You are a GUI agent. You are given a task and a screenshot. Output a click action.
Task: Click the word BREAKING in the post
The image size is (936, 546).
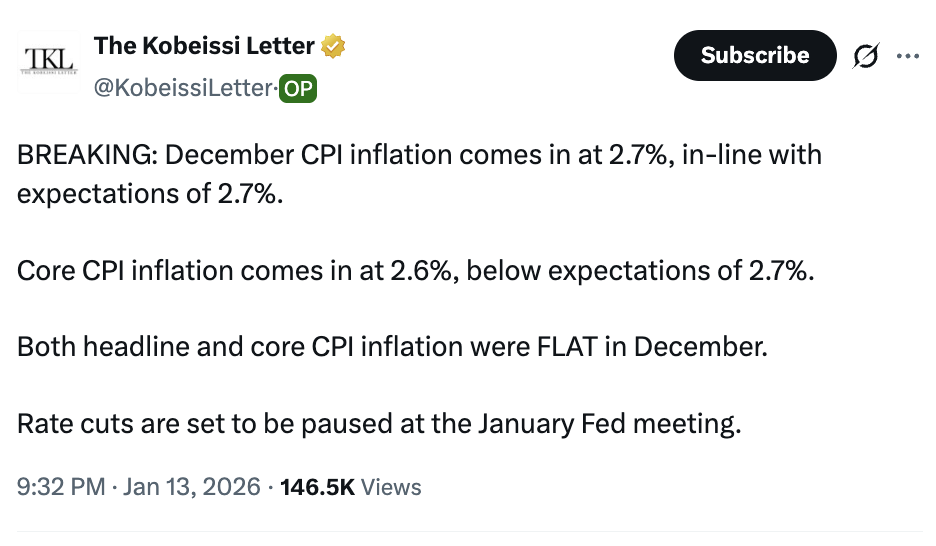tap(84, 155)
